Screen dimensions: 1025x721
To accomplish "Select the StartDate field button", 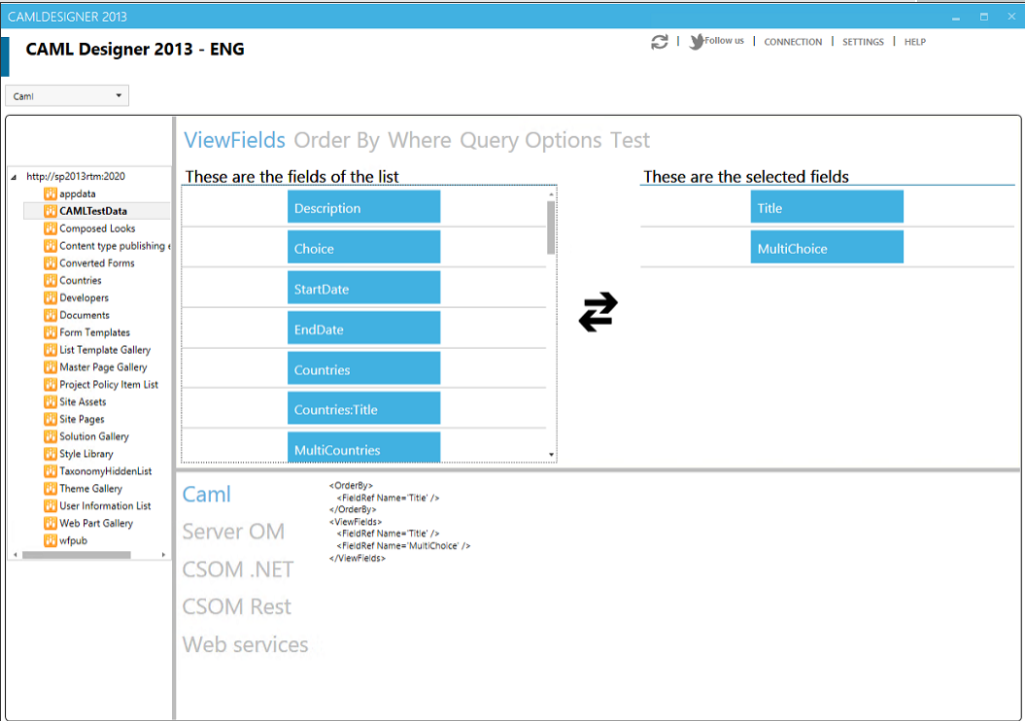I will coord(363,288).
